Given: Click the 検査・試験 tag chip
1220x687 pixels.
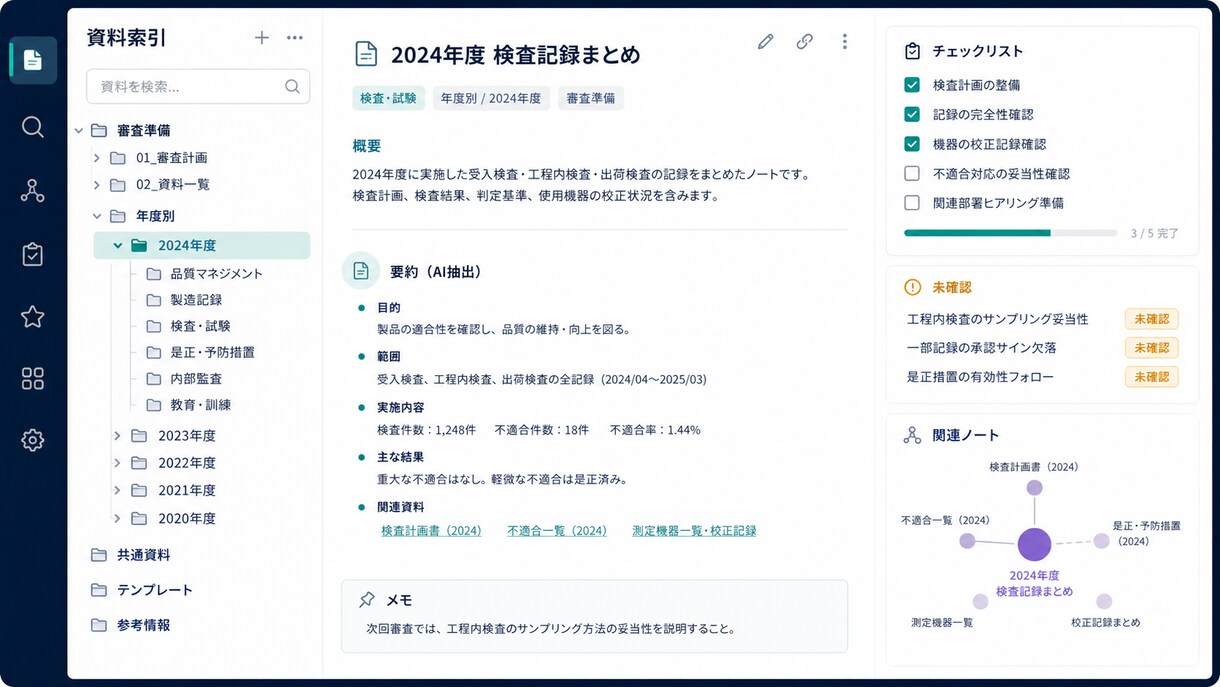Looking at the screenshot, I should (388, 98).
